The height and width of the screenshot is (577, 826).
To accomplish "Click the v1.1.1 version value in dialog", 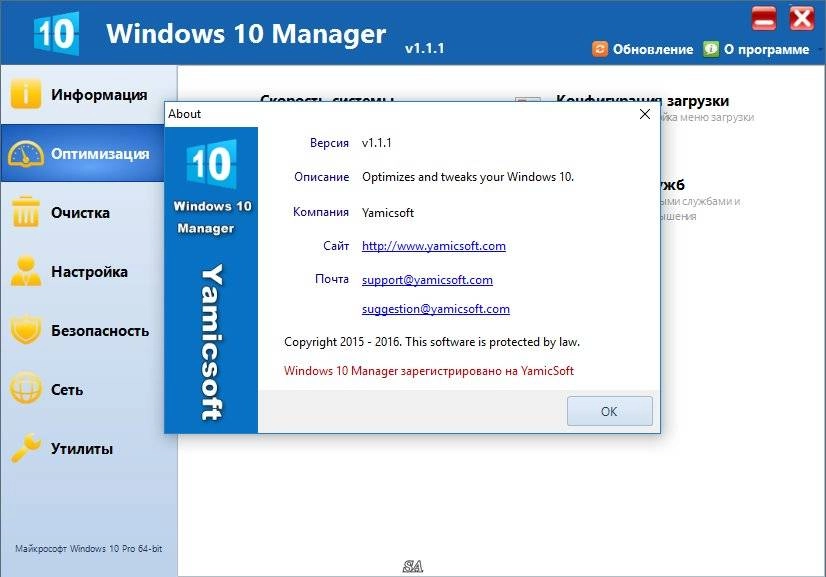I will click(x=376, y=143).
